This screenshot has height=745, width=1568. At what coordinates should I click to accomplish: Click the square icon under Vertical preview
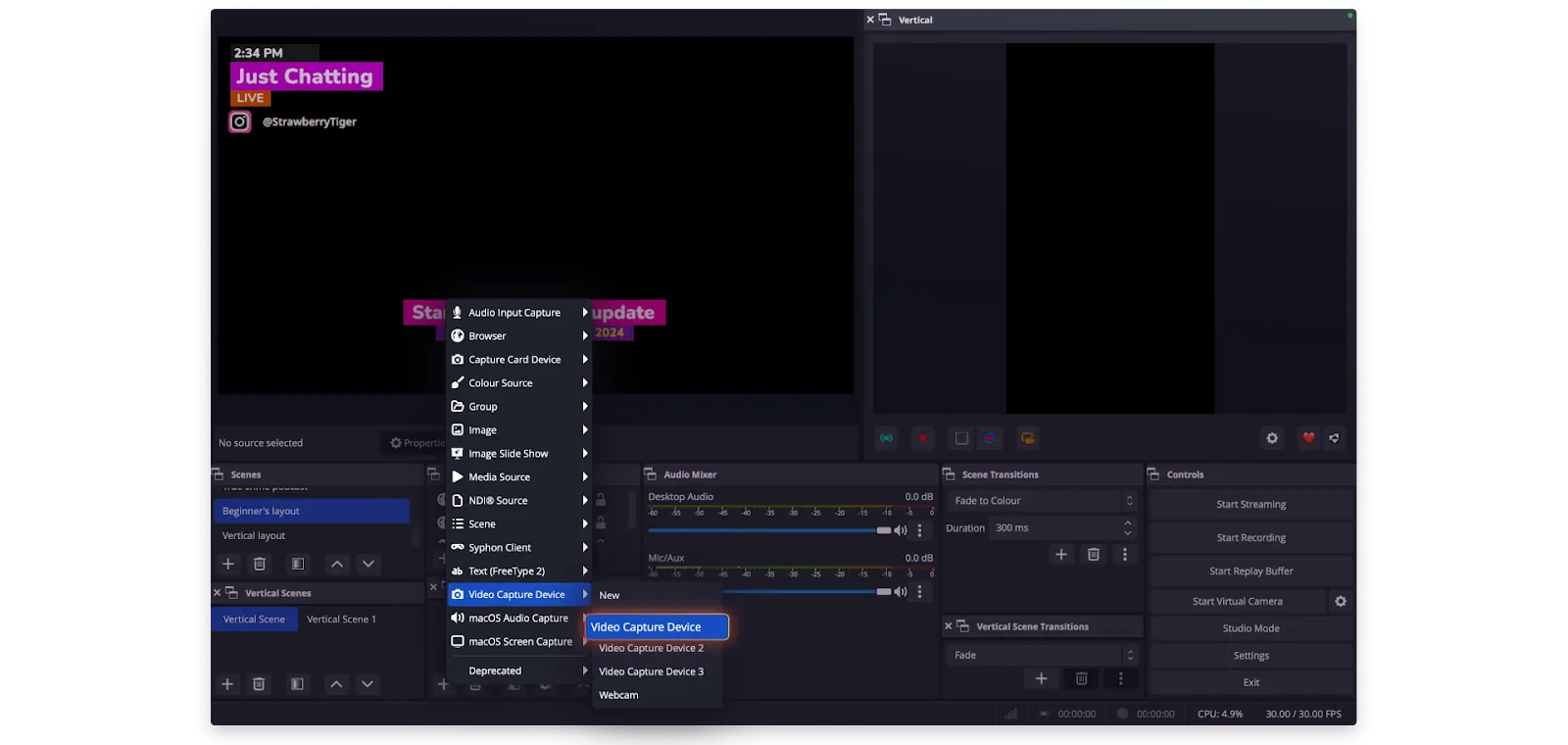[x=961, y=438]
